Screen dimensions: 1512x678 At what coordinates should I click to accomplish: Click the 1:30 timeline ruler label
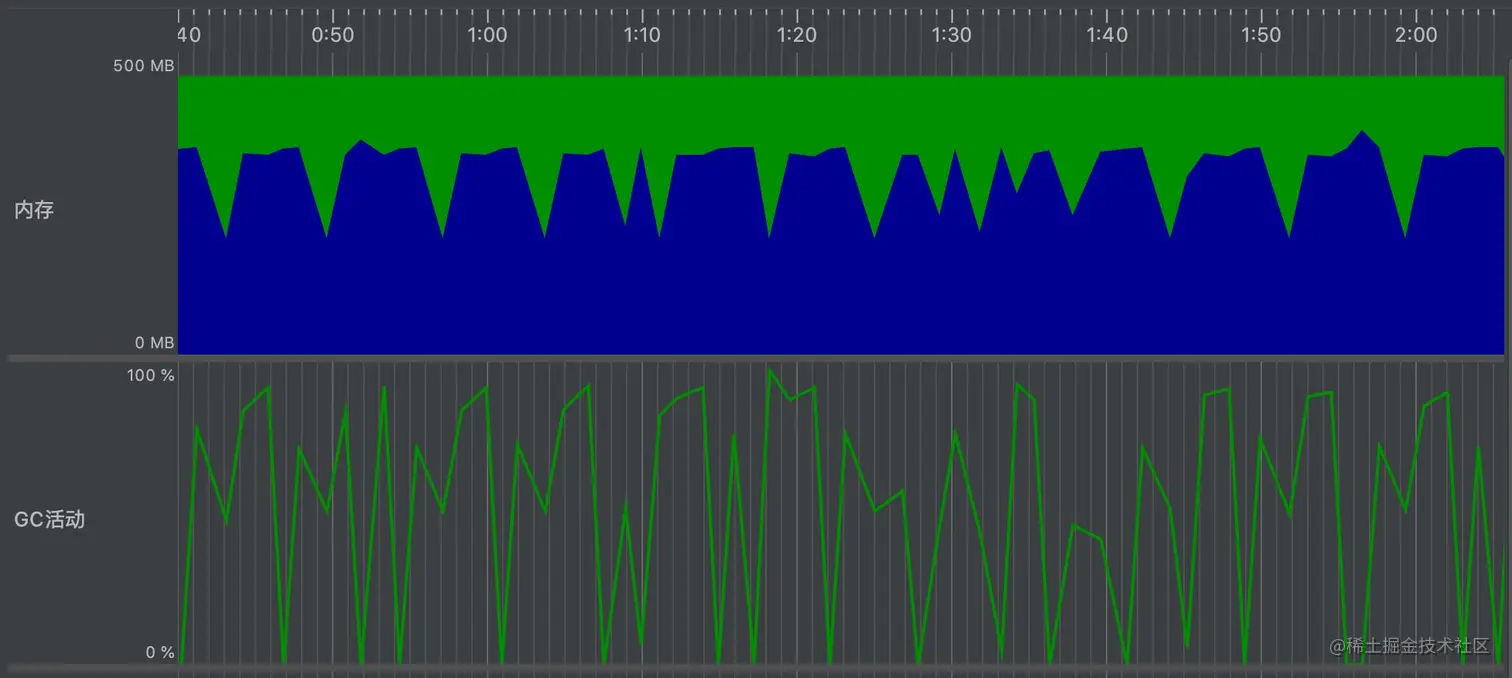tap(951, 35)
